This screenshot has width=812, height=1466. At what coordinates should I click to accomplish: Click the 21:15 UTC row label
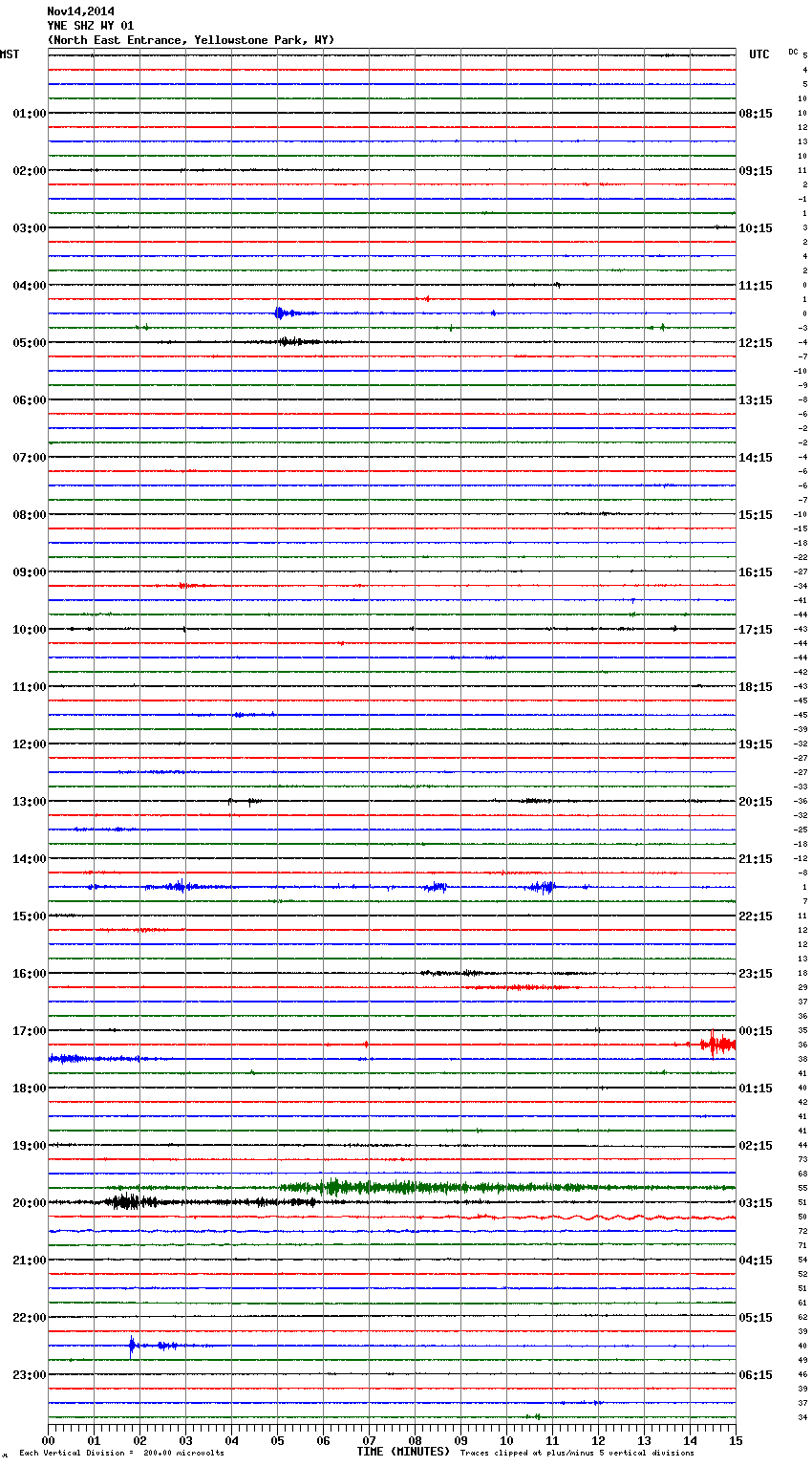(x=756, y=859)
